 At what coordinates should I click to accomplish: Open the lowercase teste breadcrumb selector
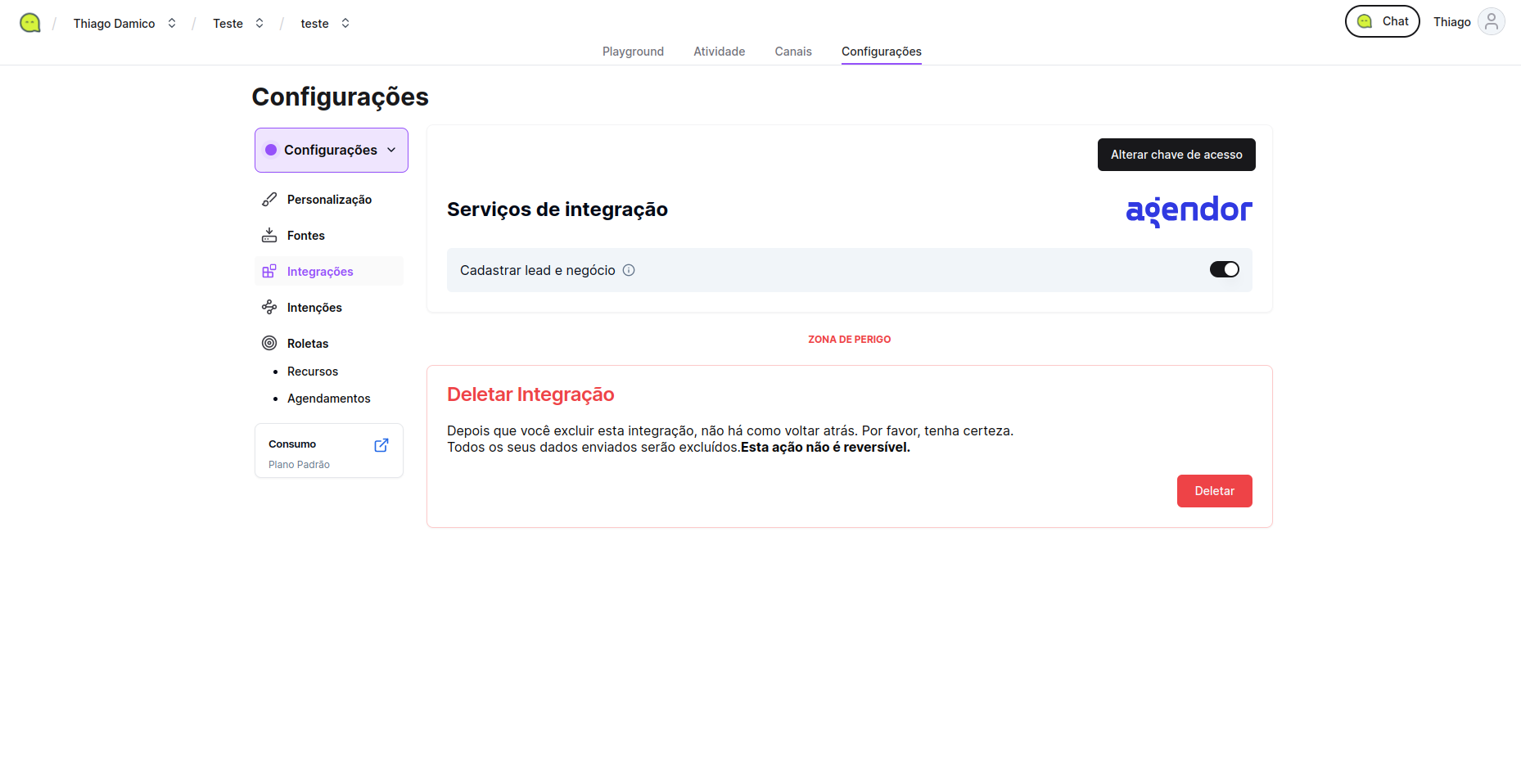tap(325, 24)
